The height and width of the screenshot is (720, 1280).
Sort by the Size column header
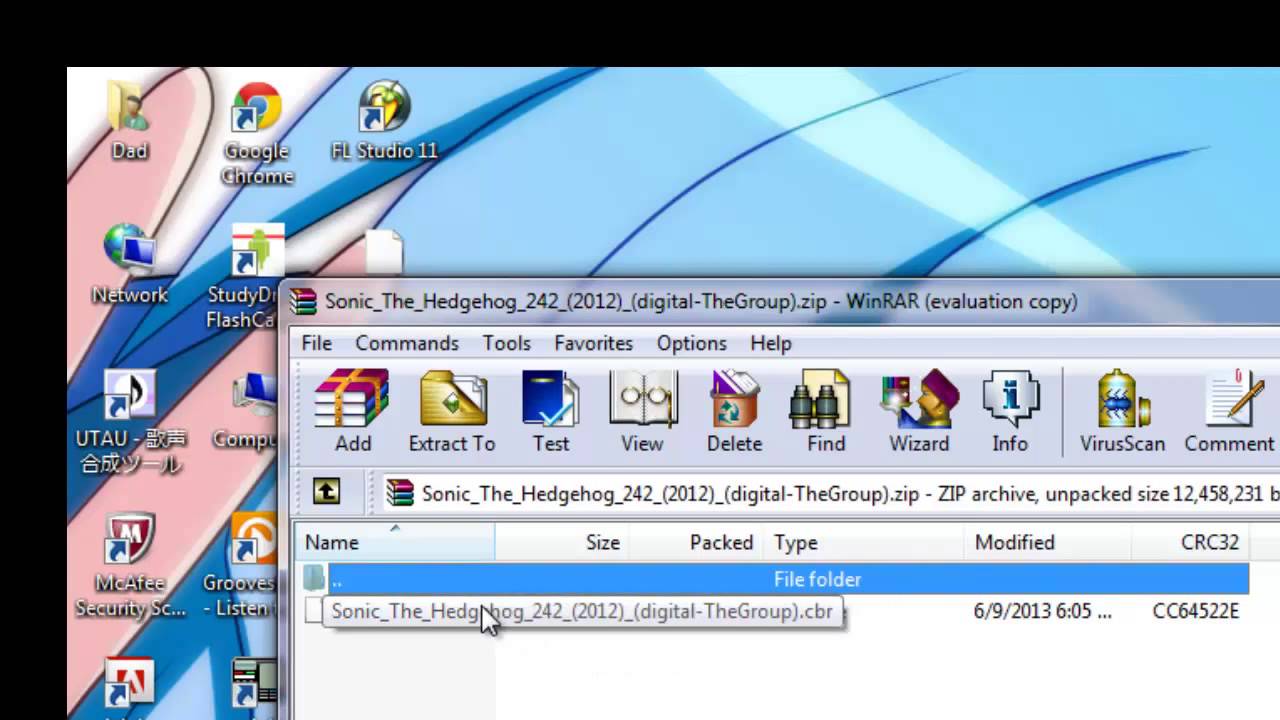coord(562,542)
